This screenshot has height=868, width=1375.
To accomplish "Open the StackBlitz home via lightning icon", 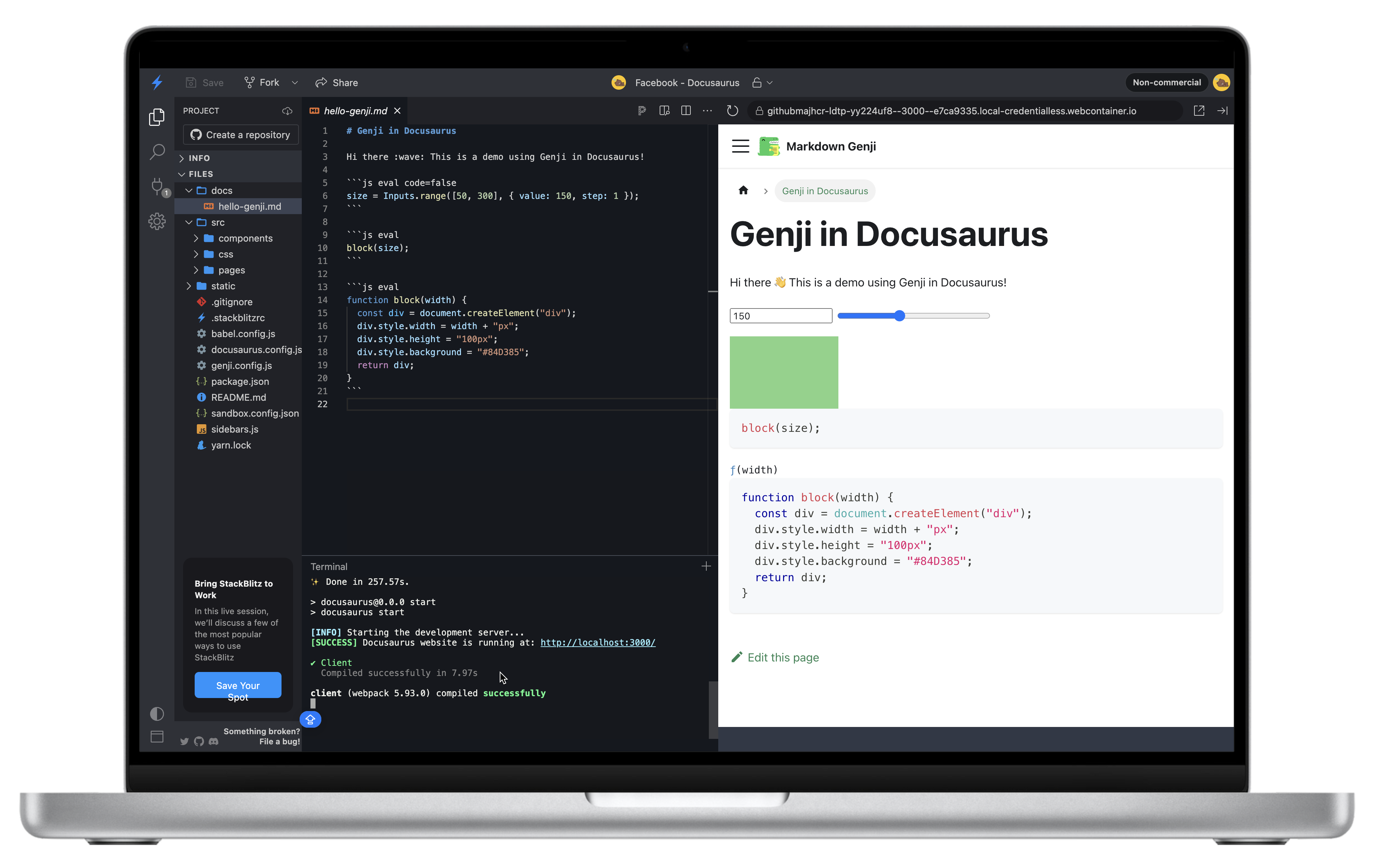I will 157,83.
